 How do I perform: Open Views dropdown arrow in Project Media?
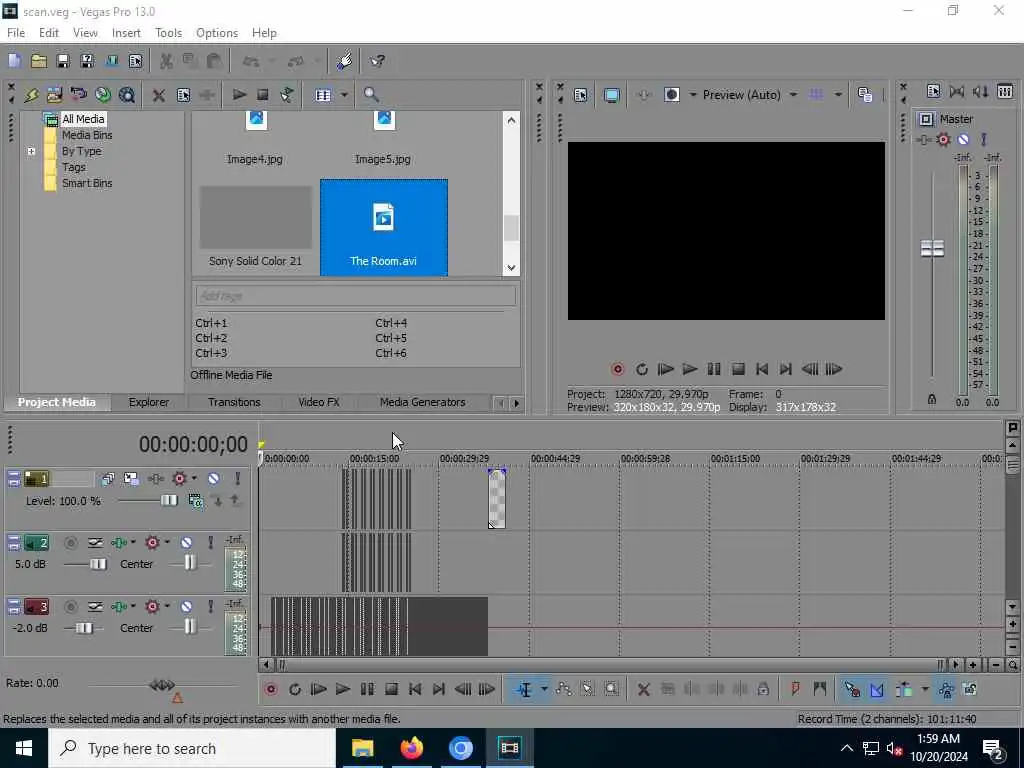pyautogui.click(x=344, y=95)
